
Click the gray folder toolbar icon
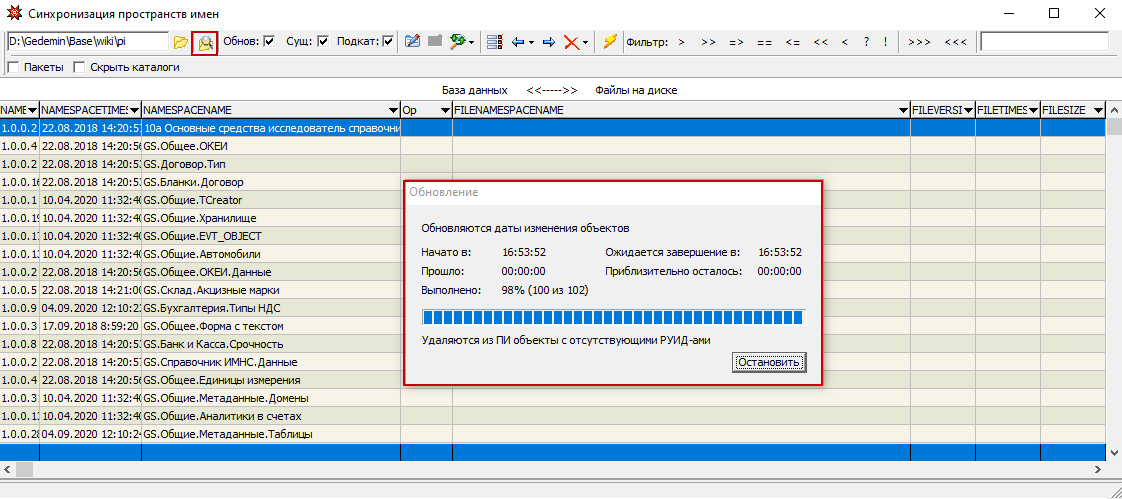435,42
